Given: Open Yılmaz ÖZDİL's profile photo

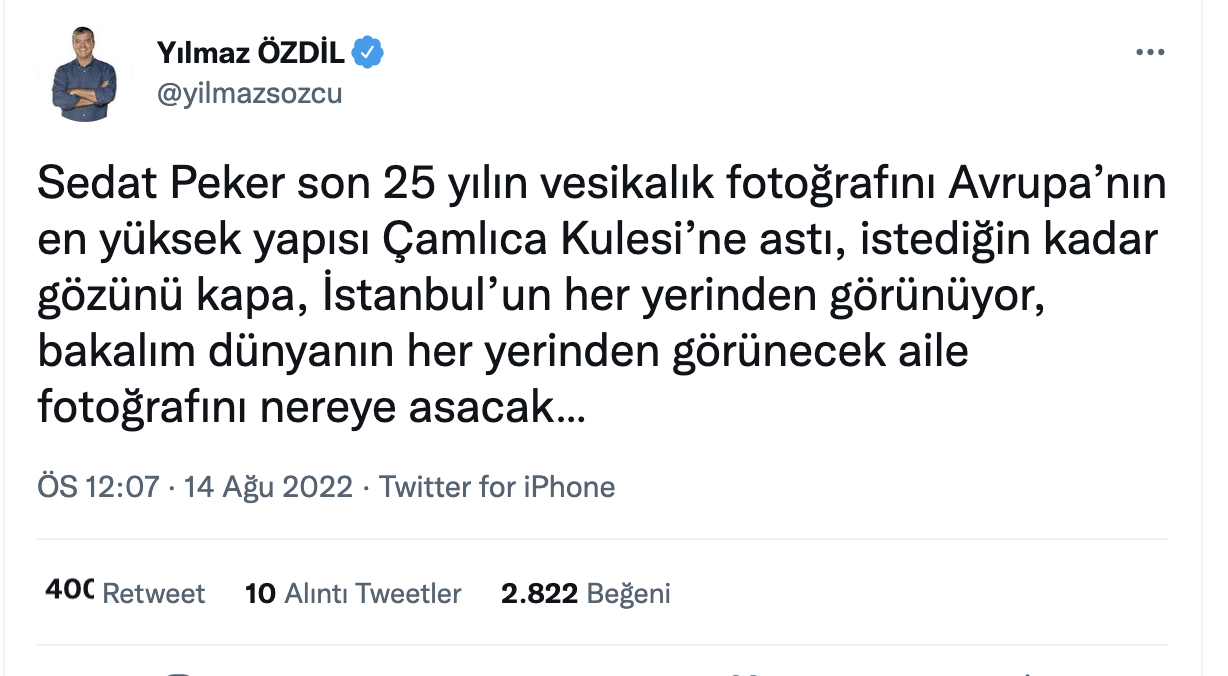Looking at the screenshot, I should click(x=85, y=73).
